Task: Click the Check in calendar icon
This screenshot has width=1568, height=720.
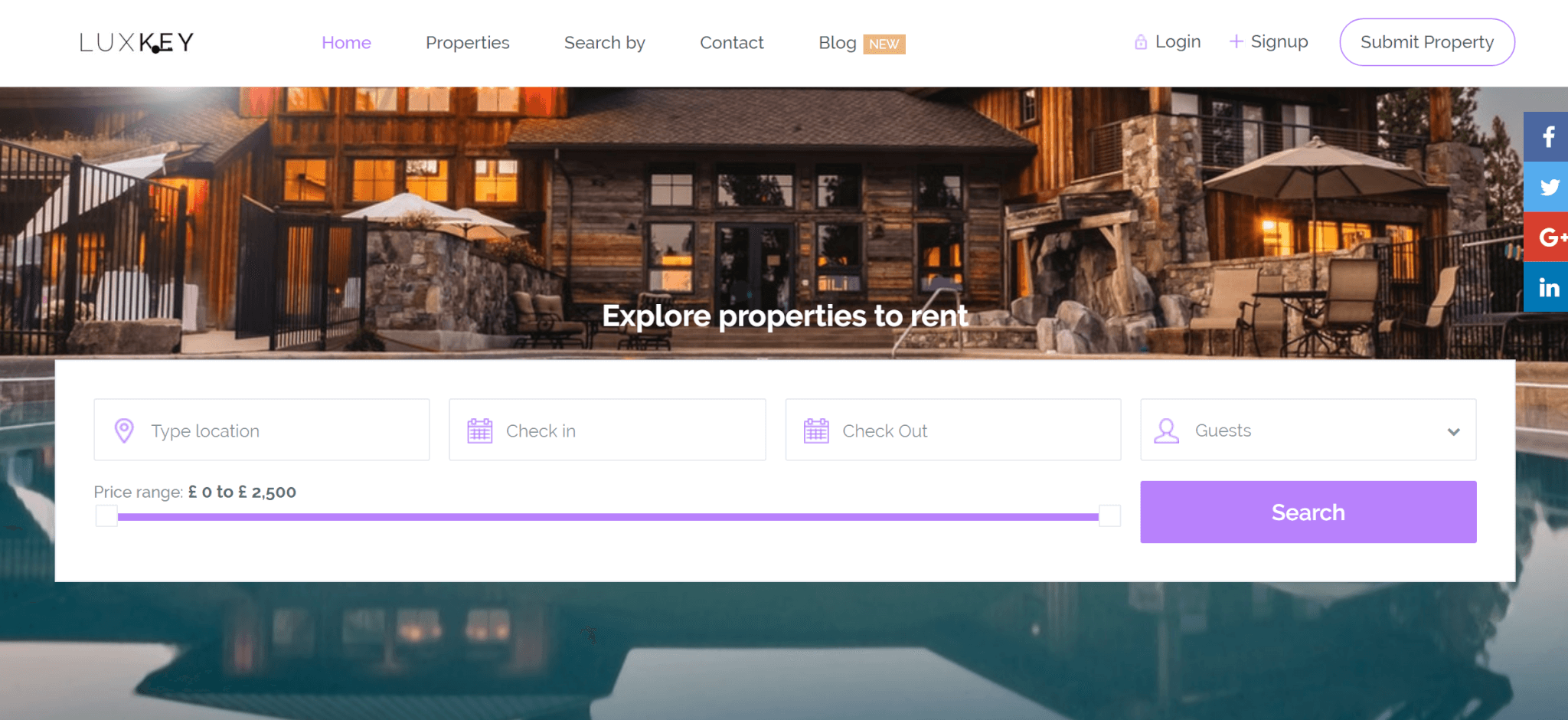Action: tap(480, 430)
